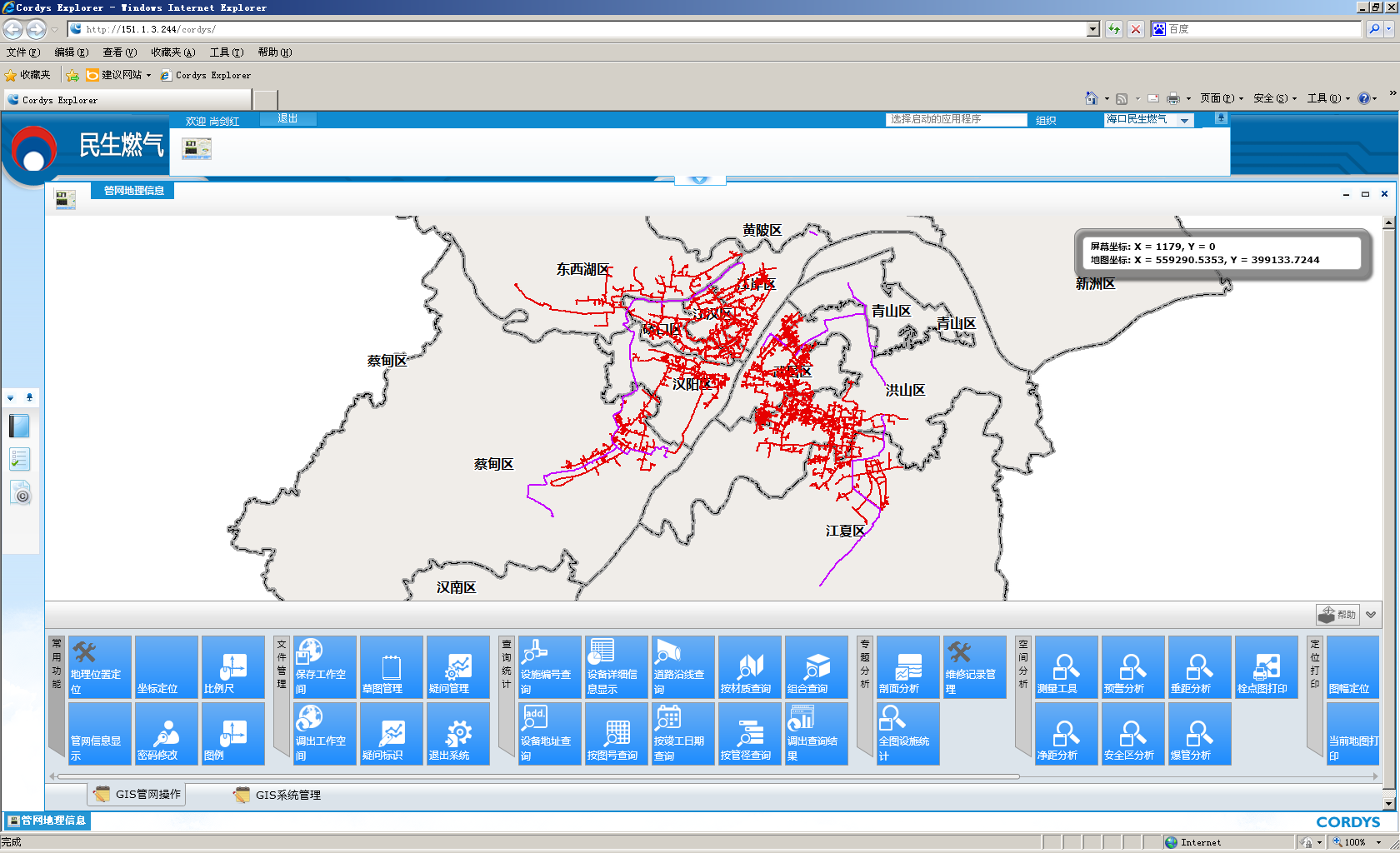Select the 测量工具 measuring tool
The image size is (1400, 853).
click(x=1067, y=666)
